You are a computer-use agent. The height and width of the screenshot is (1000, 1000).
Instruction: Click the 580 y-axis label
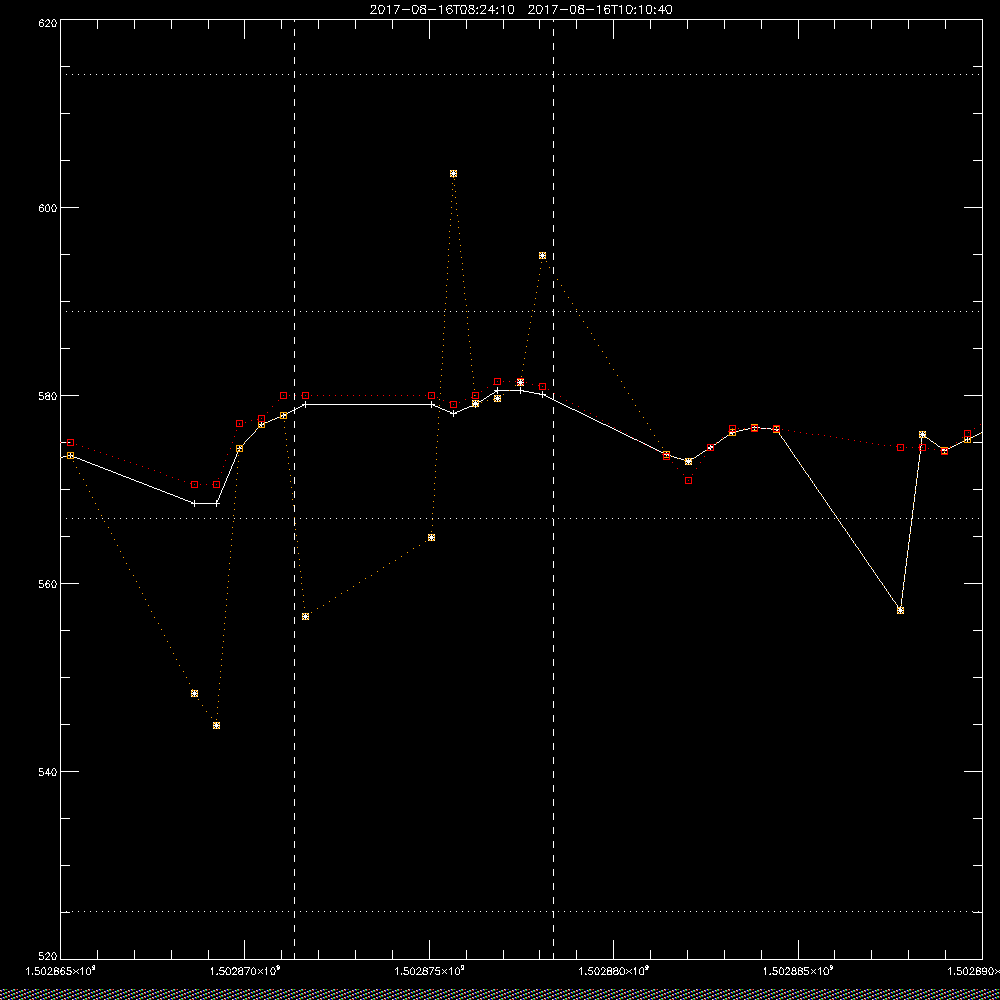pyautogui.click(x=48, y=396)
